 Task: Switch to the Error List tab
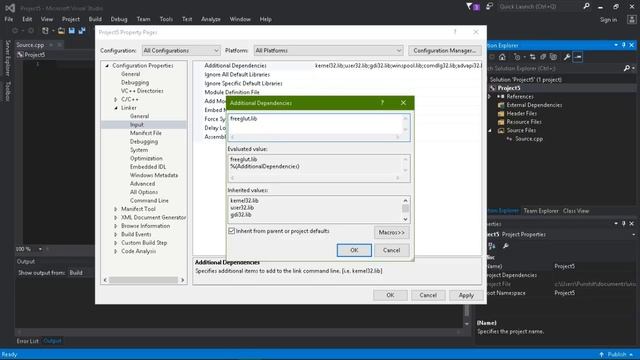point(27,341)
